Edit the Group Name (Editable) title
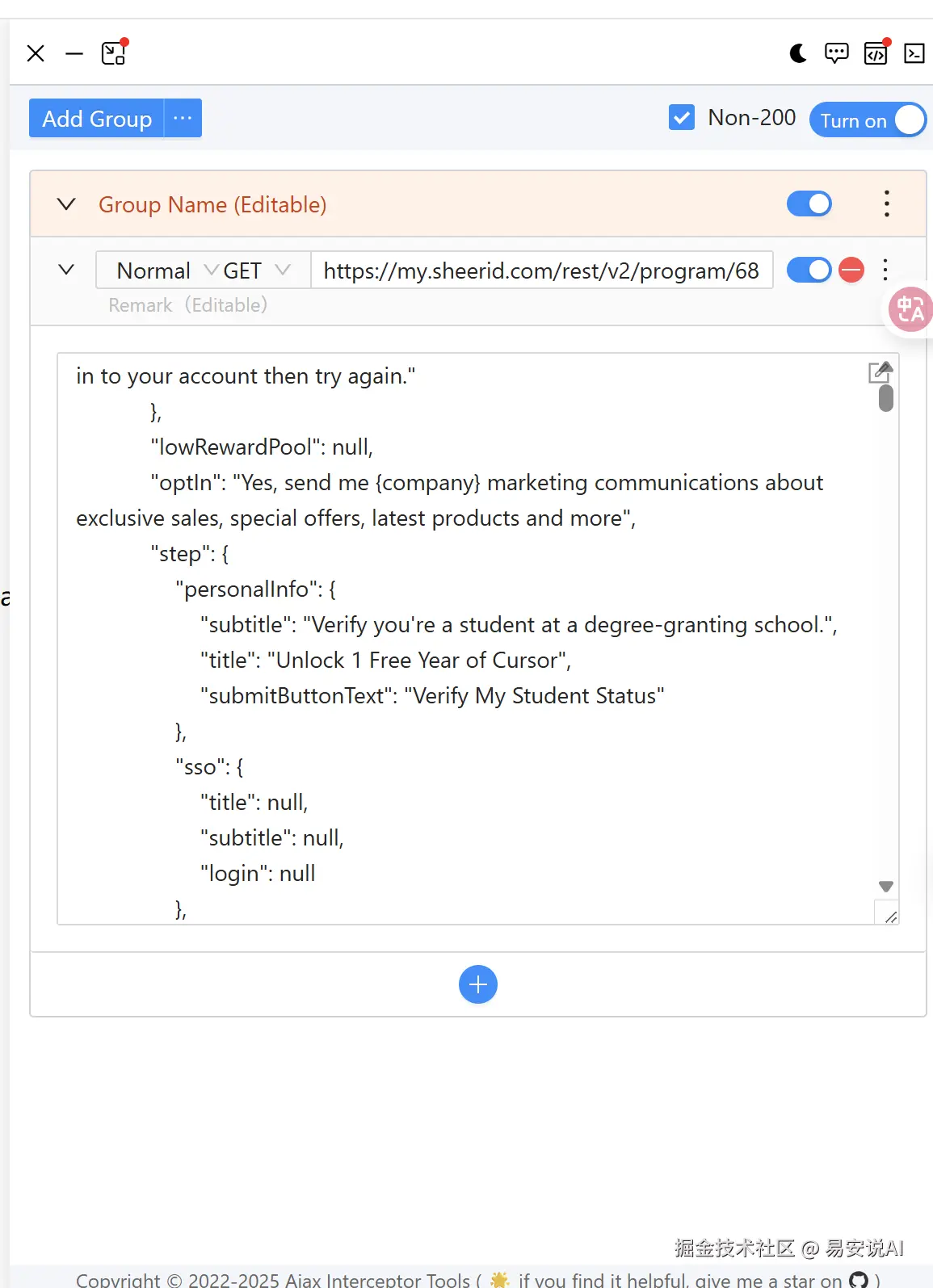 212,205
